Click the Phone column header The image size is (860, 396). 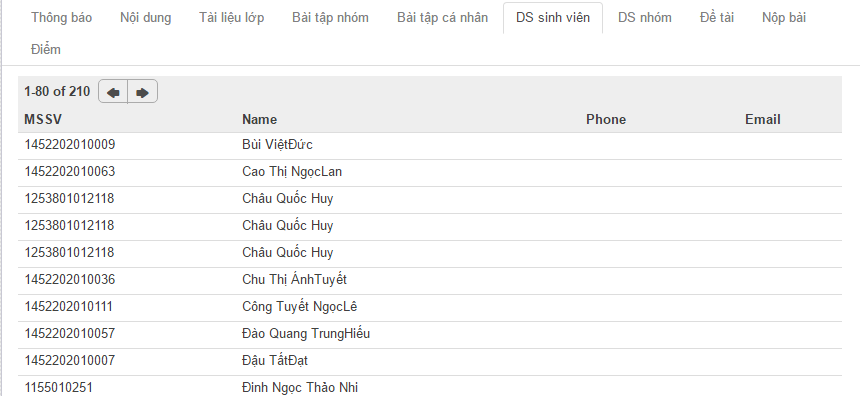click(x=606, y=120)
